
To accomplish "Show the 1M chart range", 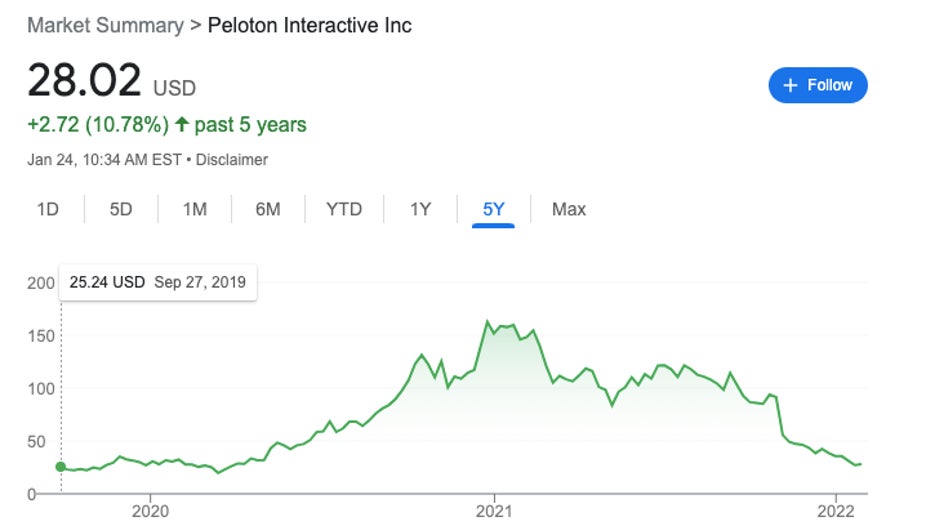I will [x=194, y=209].
